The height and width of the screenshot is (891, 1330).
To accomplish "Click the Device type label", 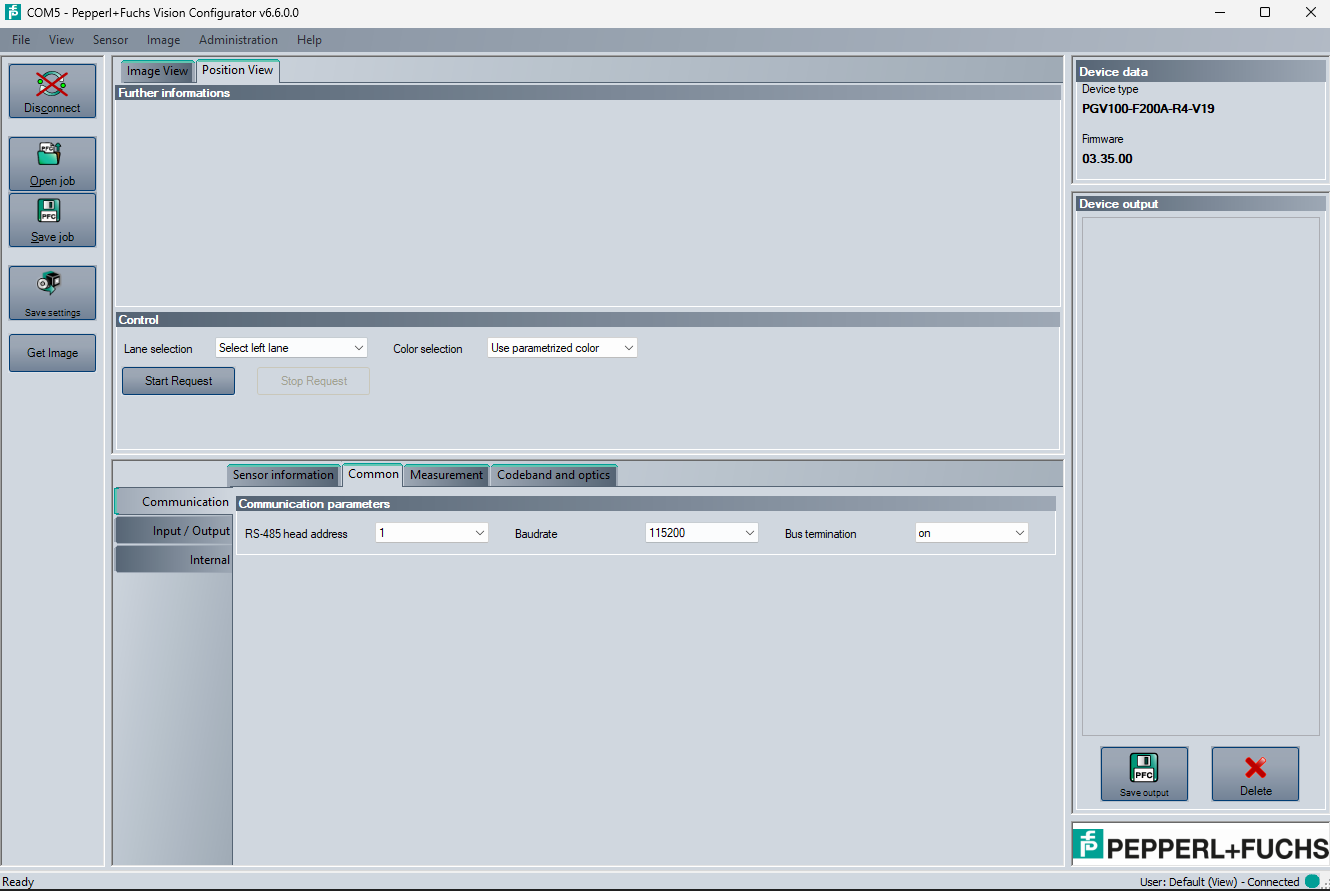I will click(x=1110, y=90).
